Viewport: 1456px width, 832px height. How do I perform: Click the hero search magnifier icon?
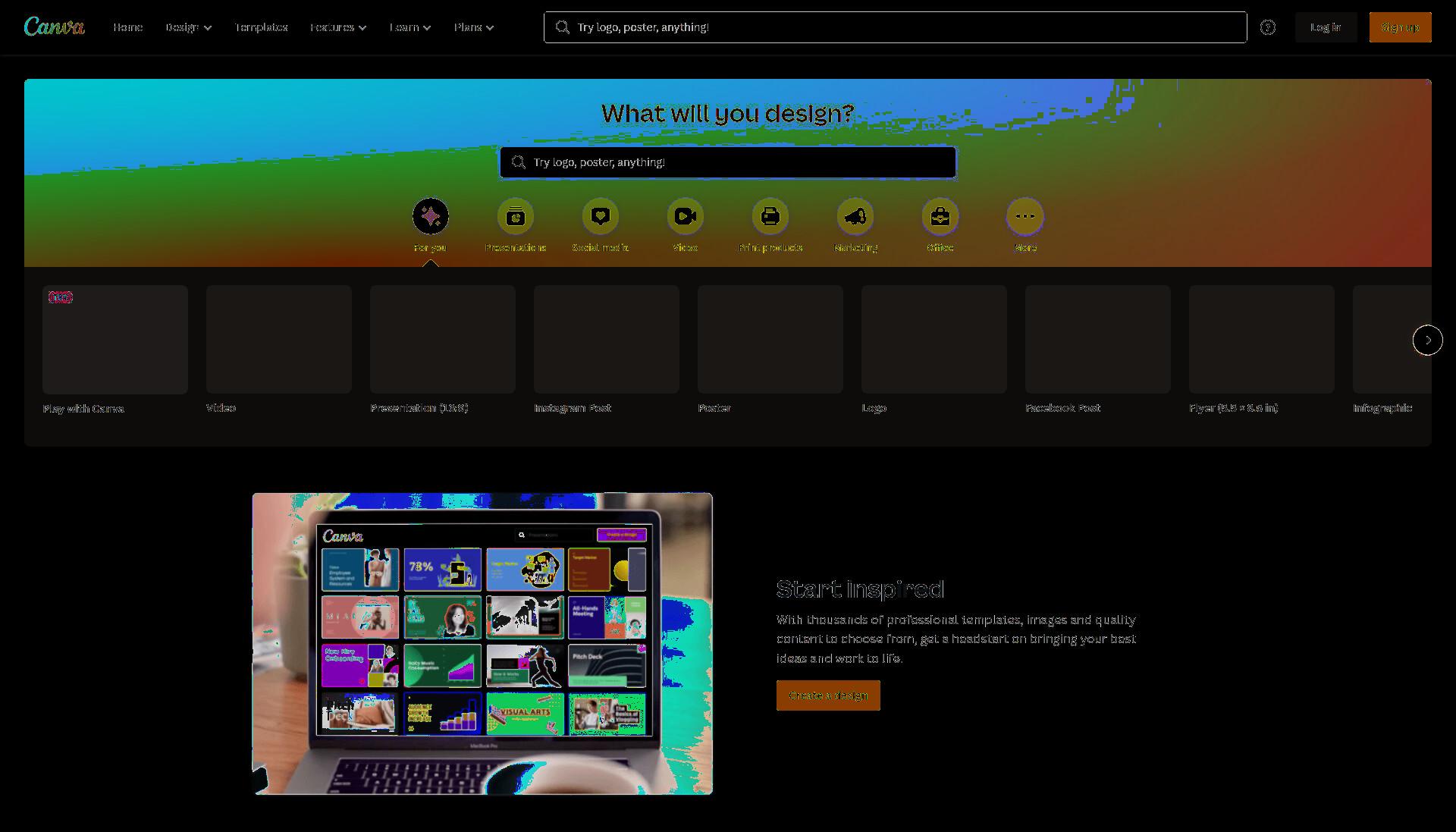point(519,162)
